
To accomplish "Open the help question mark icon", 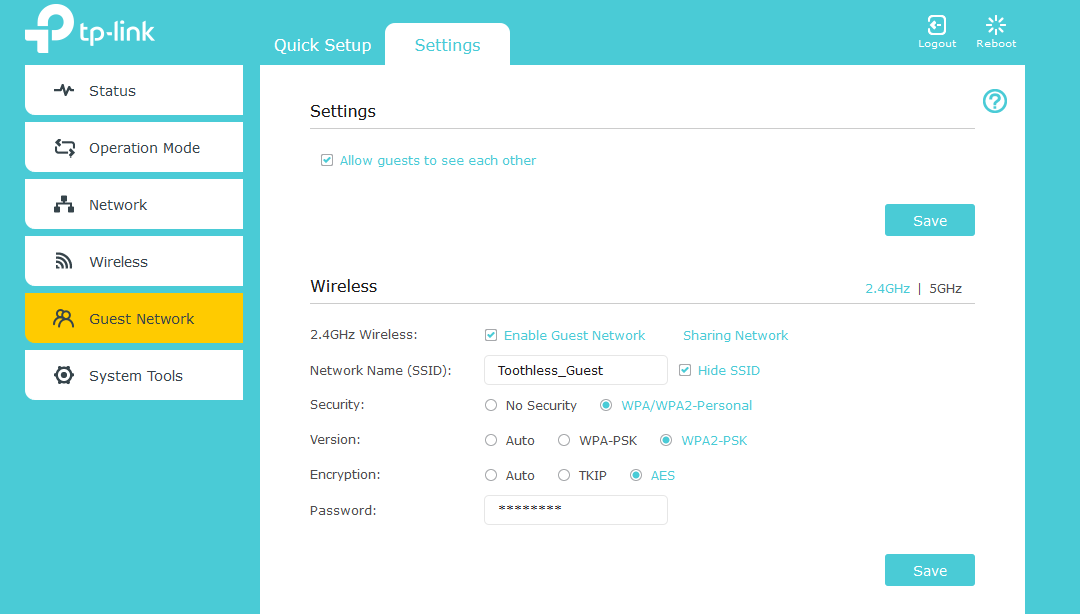I will 994,101.
